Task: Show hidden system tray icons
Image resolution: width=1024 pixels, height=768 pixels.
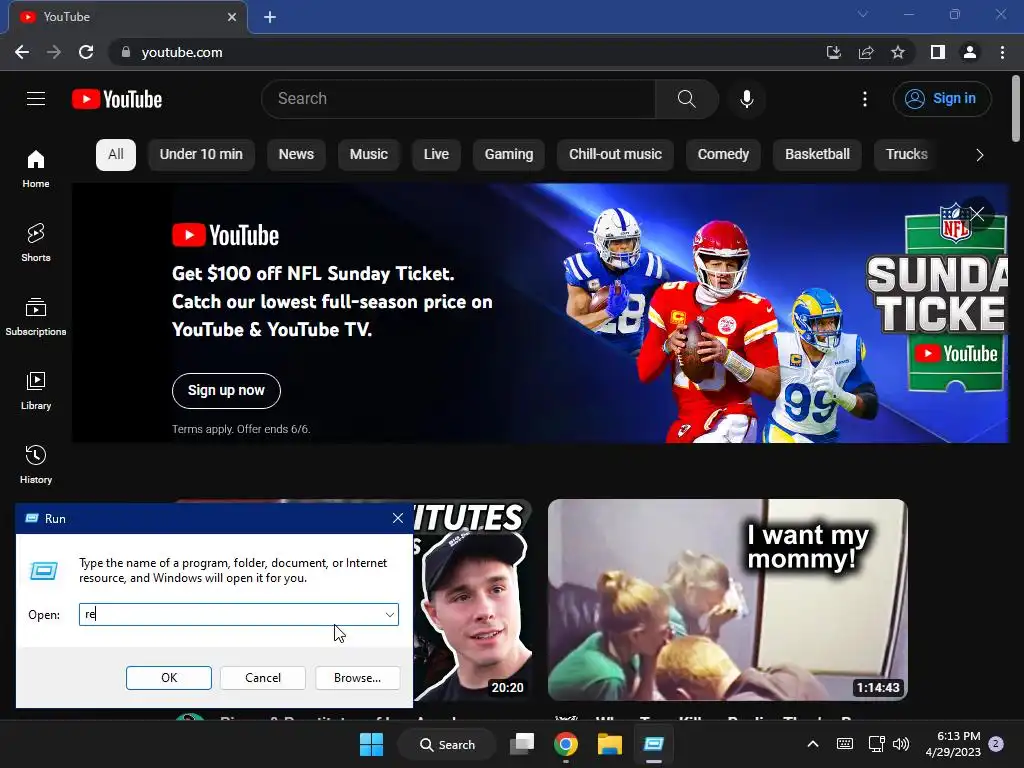Action: pyautogui.click(x=813, y=744)
